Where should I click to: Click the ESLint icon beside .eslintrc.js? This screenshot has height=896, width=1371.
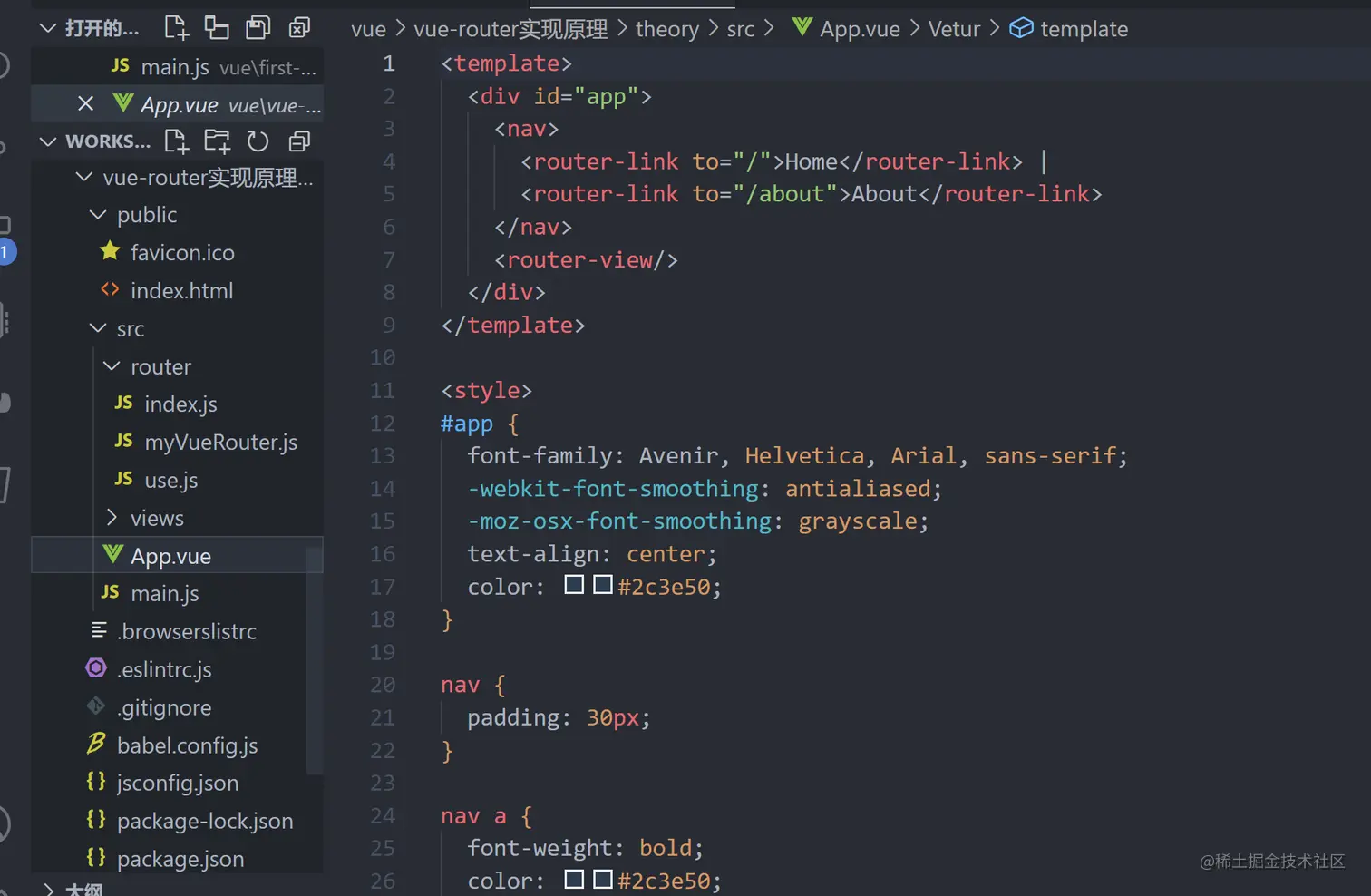96,668
